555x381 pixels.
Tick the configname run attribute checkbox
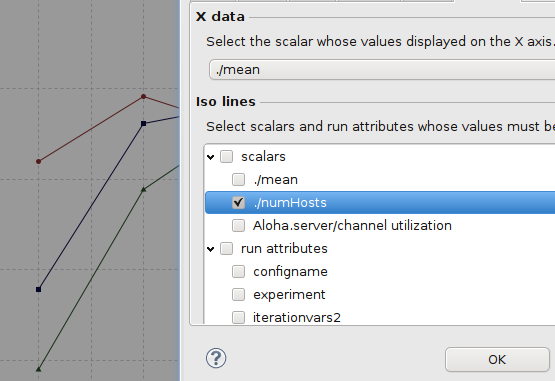pyautogui.click(x=238, y=272)
